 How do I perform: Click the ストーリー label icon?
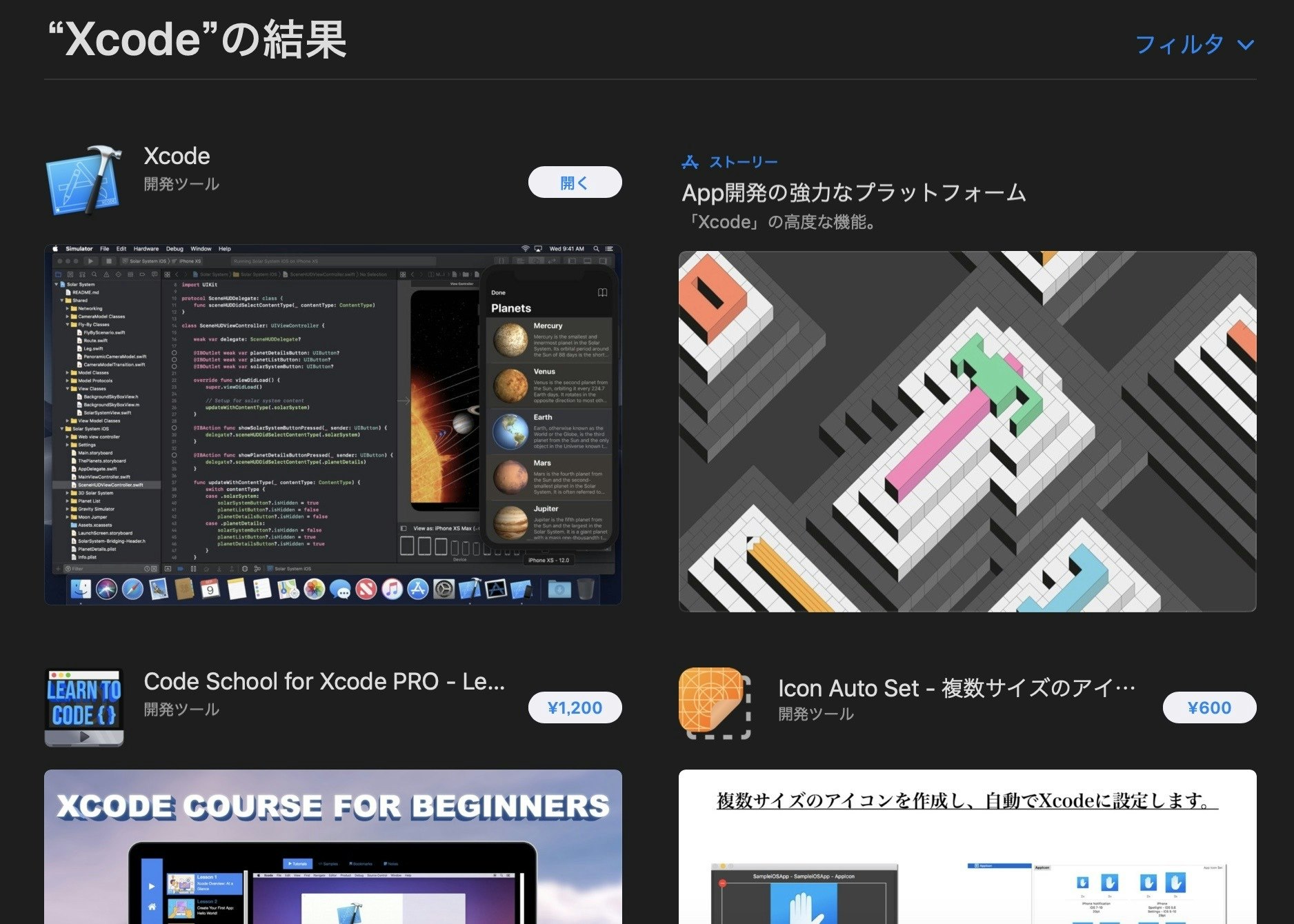pos(690,162)
